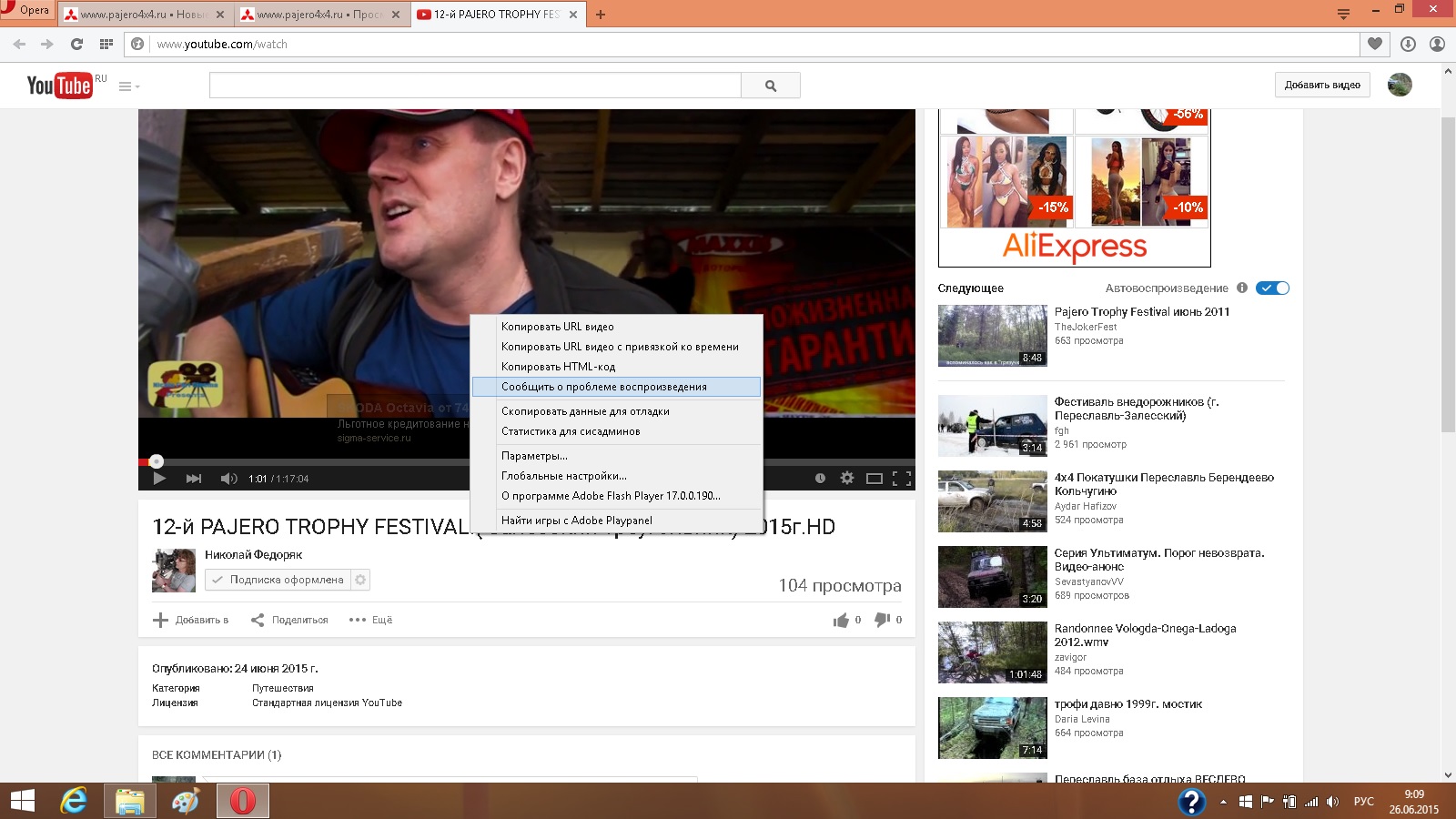
Task: Mute the video volume speaker icon
Action: [228, 479]
